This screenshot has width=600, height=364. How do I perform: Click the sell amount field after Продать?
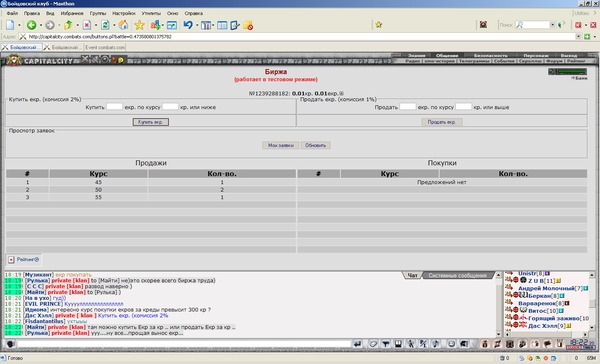tap(408, 106)
